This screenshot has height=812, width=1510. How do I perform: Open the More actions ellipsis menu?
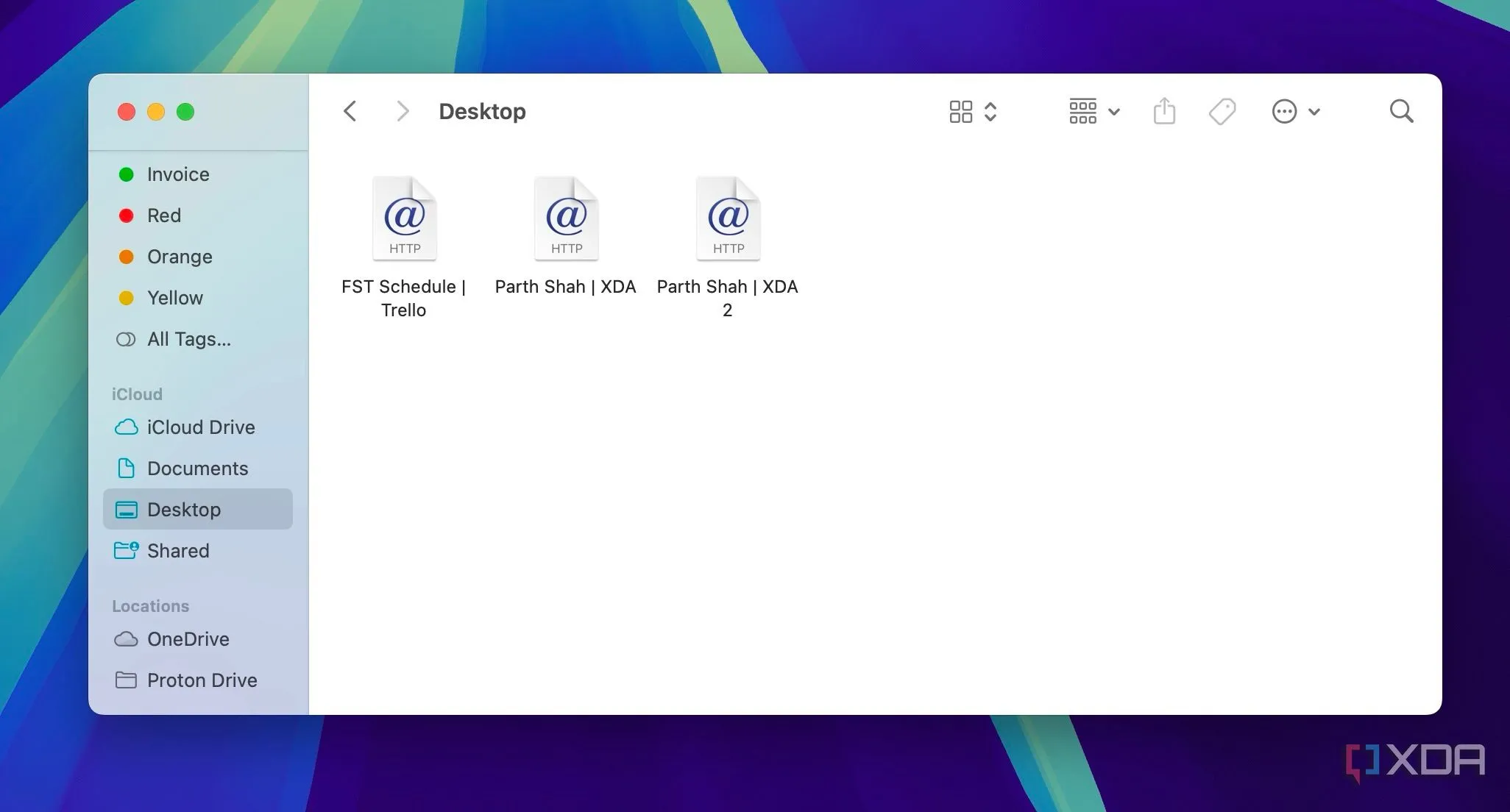(1284, 112)
